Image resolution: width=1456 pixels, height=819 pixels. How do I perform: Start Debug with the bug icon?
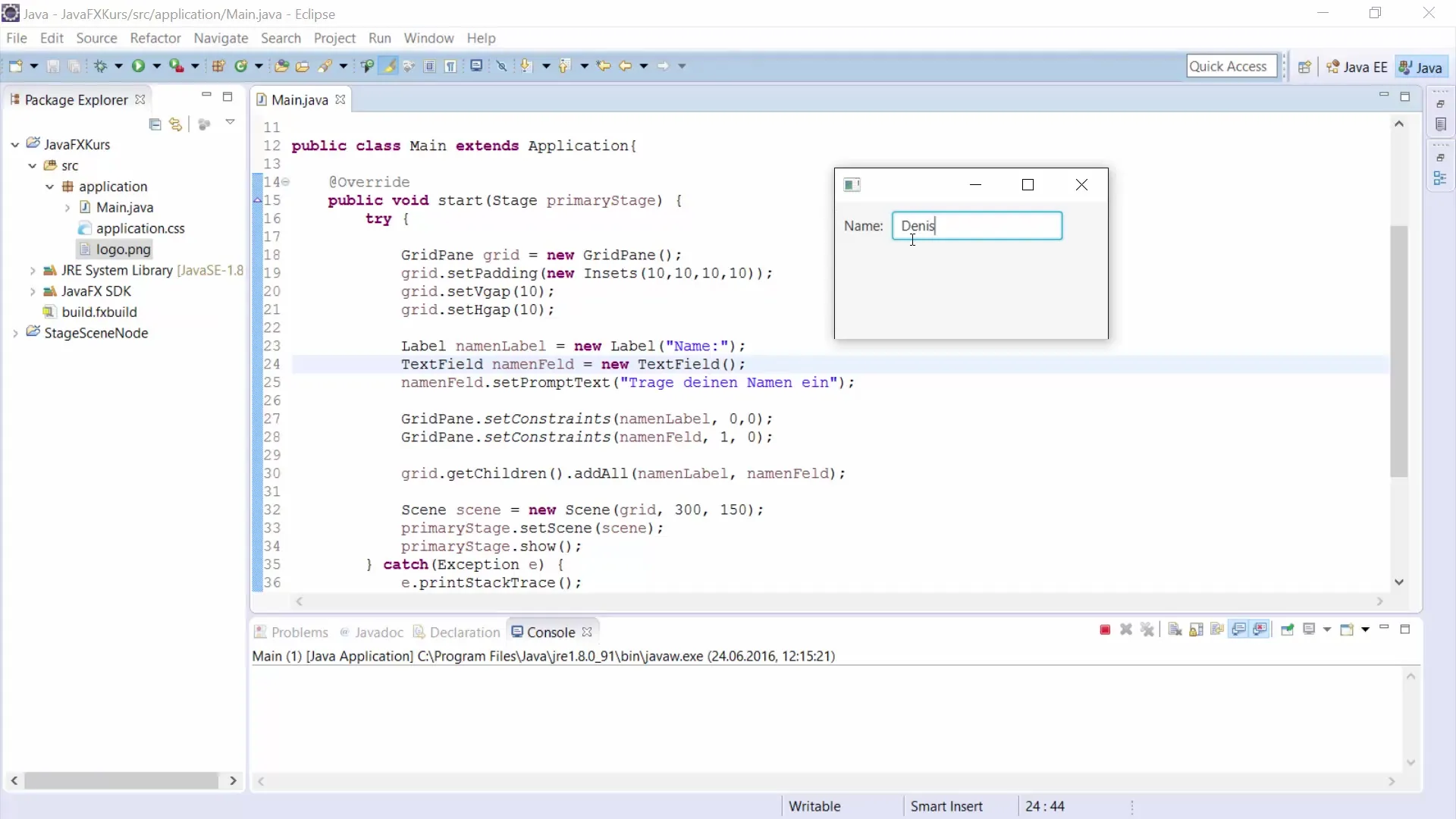[x=100, y=66]
